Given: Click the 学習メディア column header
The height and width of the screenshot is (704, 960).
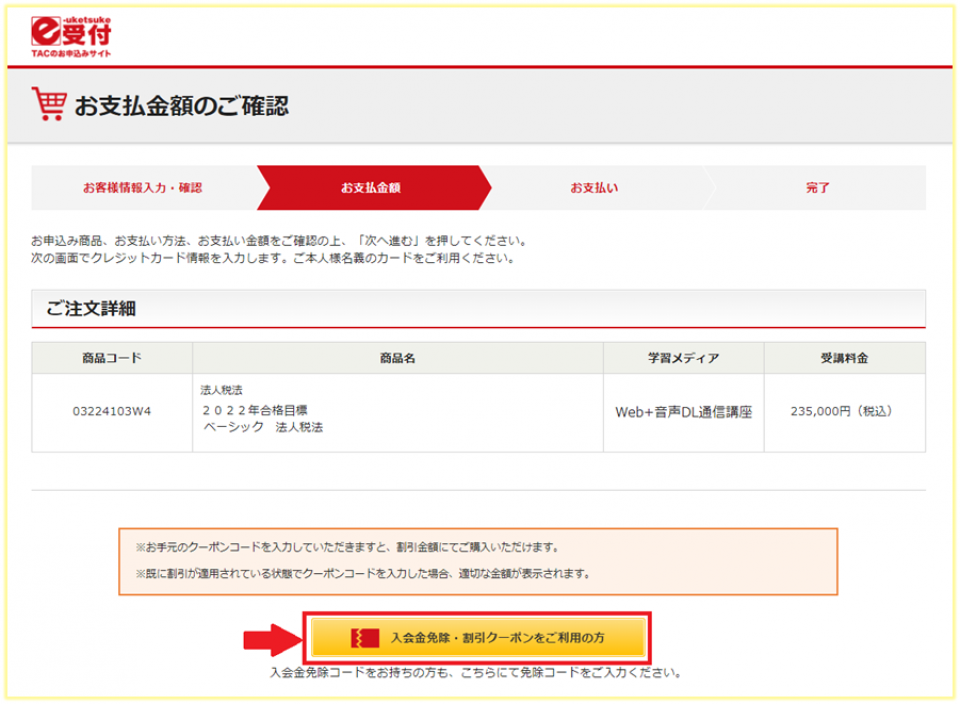Looking at the screenshot, I should click(x=683, y=358).
